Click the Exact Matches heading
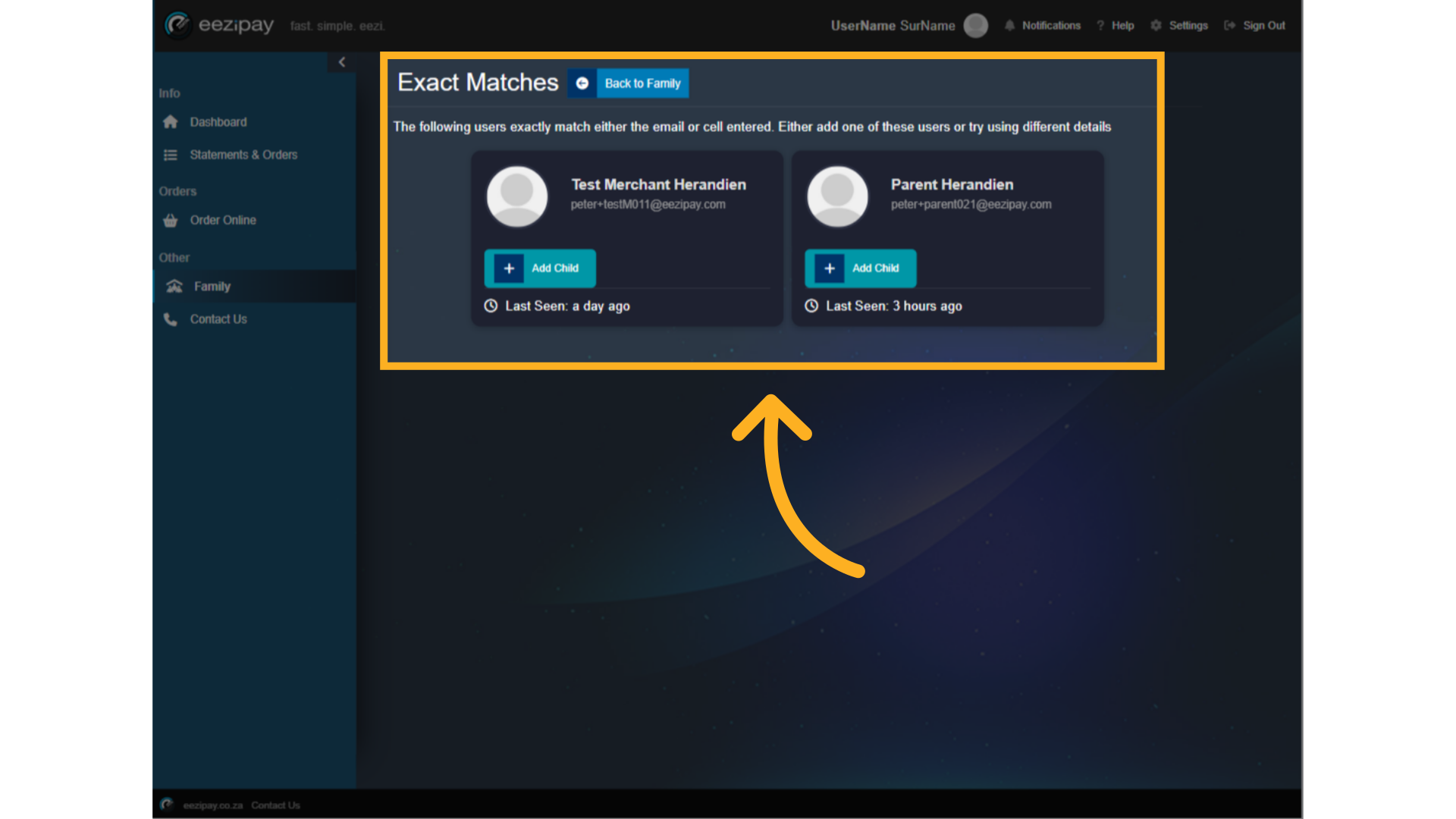This screenshot has width=1456, height=819. (478, 83)
